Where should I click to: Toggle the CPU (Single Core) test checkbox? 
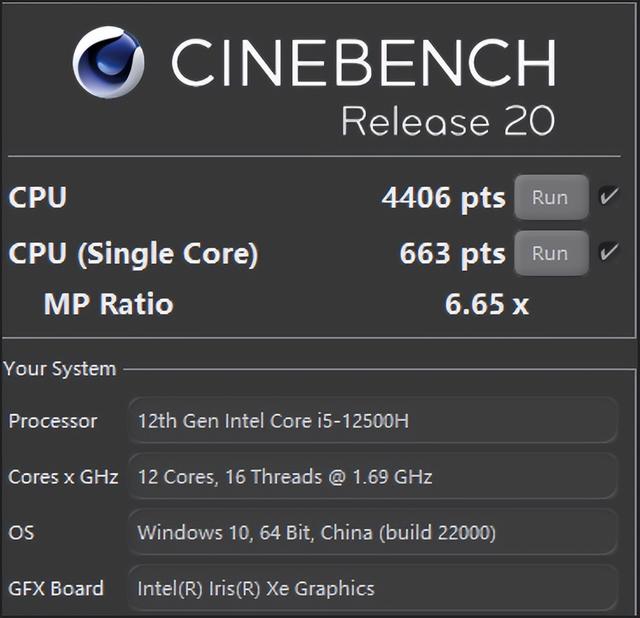coord(609,251)
